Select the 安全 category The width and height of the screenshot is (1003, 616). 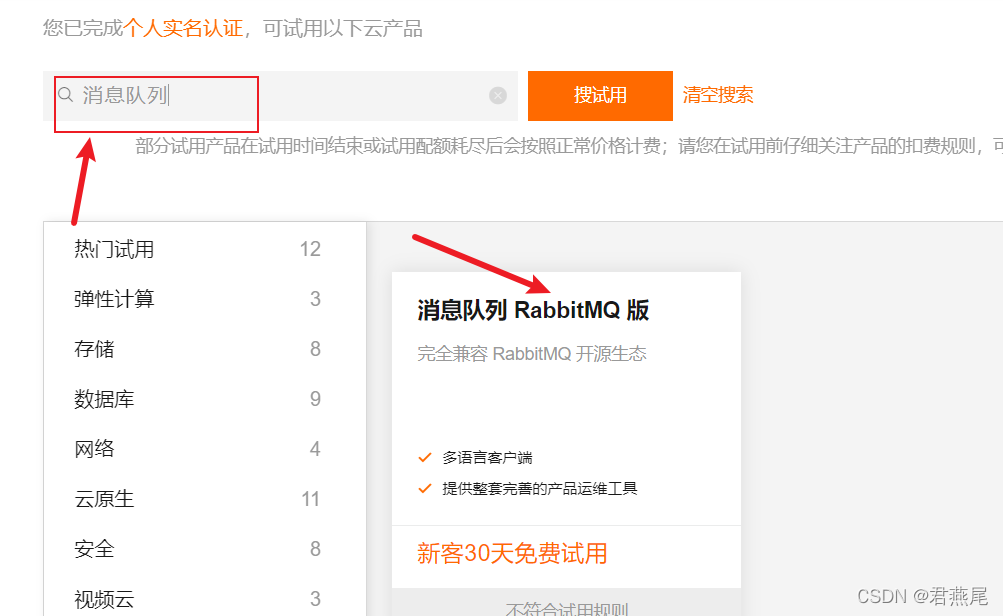click(x=94, y=548)
